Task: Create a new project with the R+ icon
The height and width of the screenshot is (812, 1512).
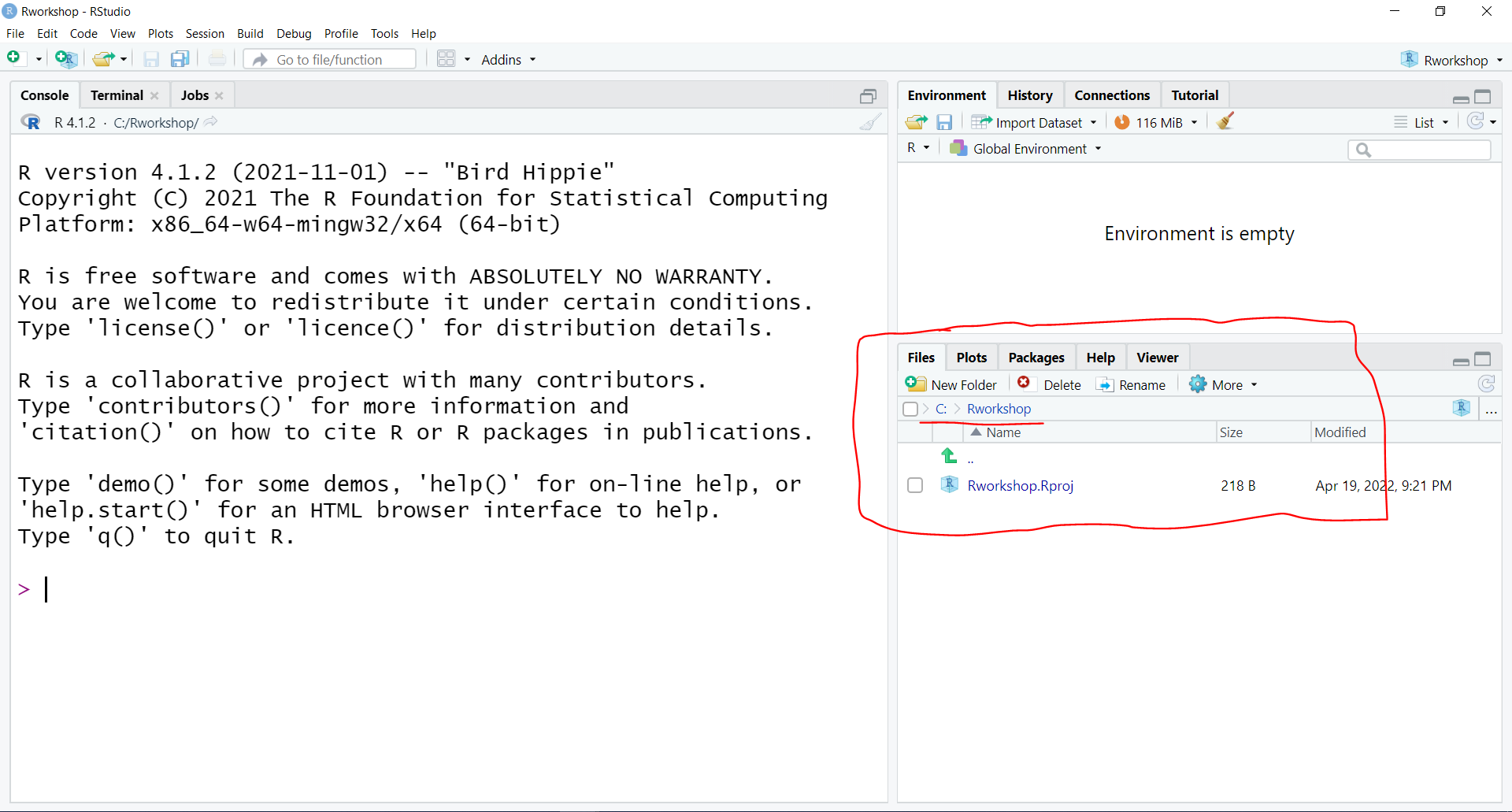Action: point(65,58)
